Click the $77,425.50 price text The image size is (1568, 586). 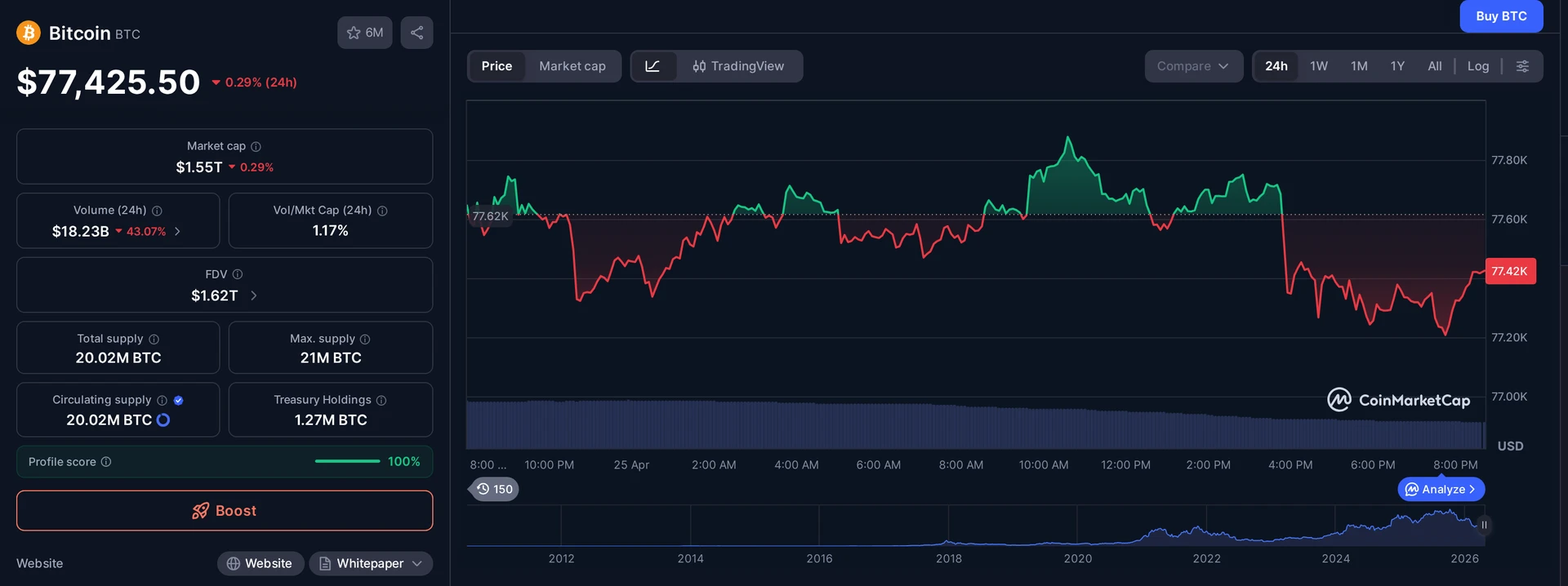109,82
